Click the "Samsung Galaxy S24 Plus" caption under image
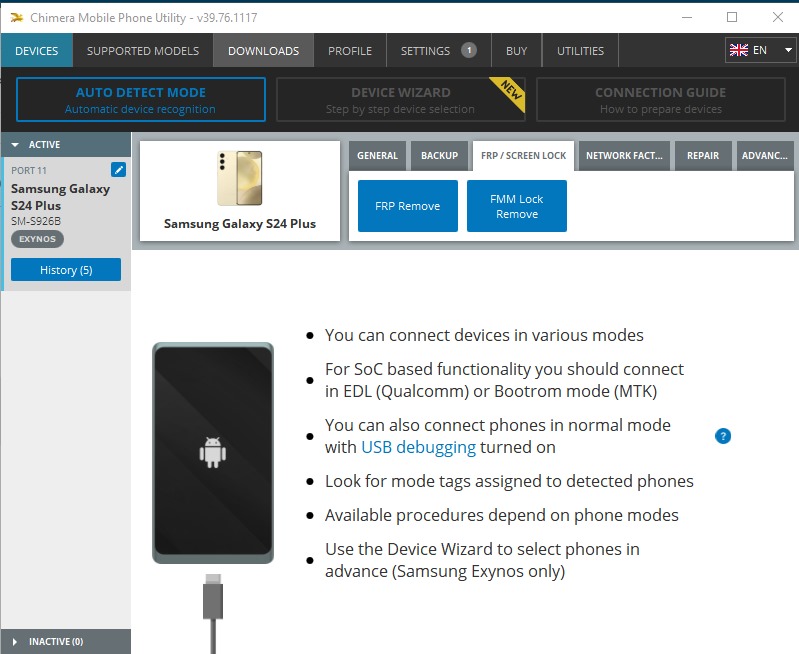This screenshot has width=799, height=654. point(239,224)
